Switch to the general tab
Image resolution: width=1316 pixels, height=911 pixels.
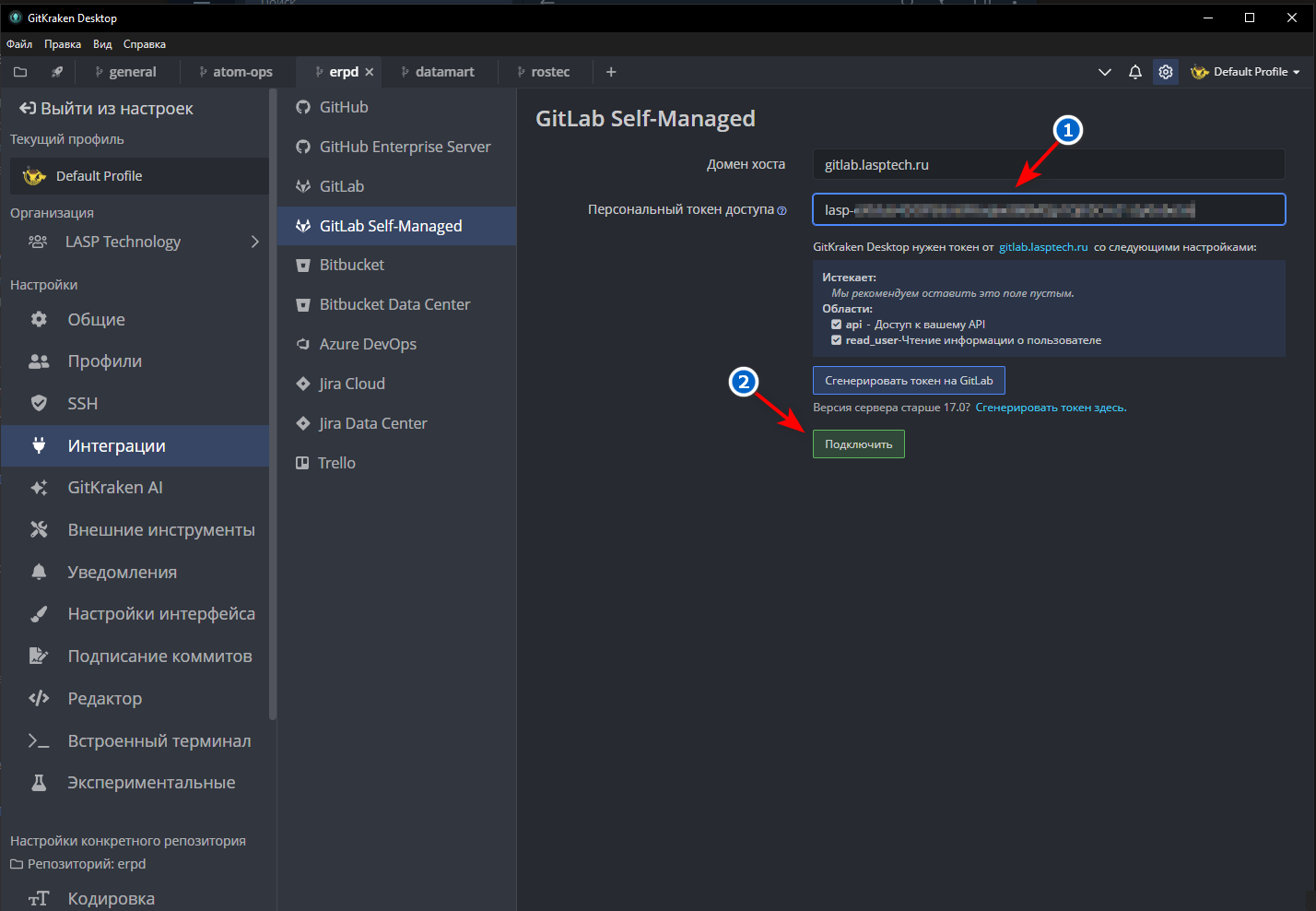tap(126, 72)
